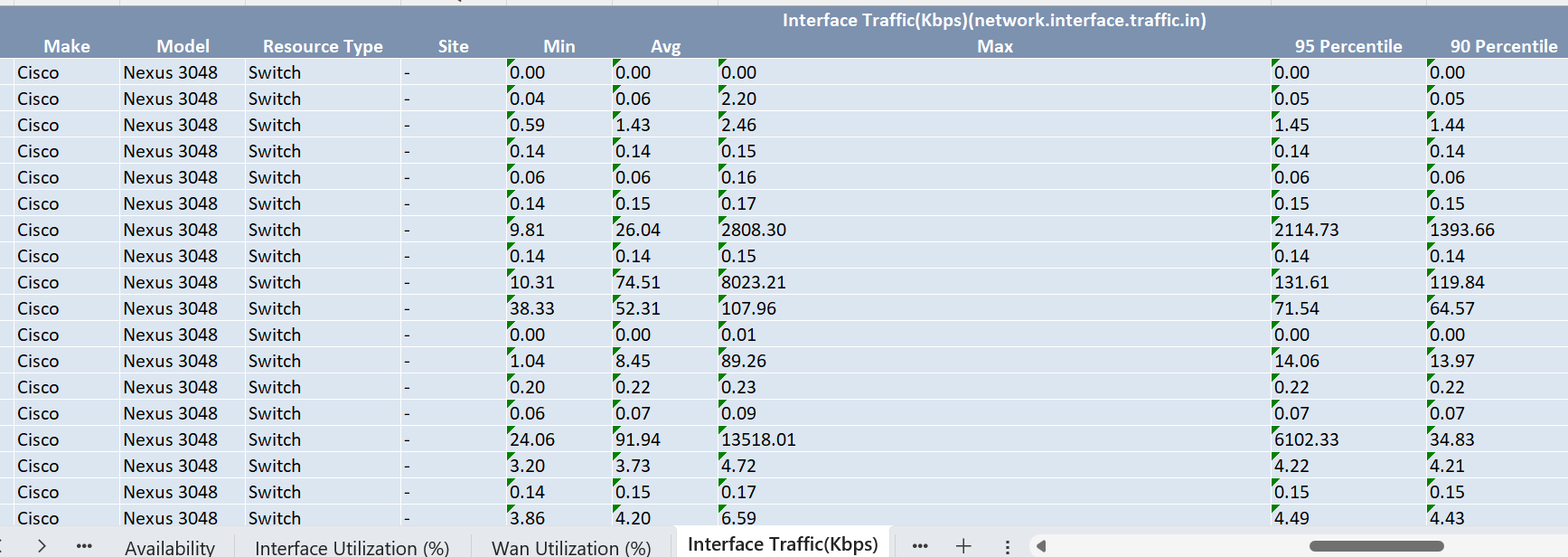1568x557 pixels.
Task: Click the Resource Type column header
Action: coord(323,46)
